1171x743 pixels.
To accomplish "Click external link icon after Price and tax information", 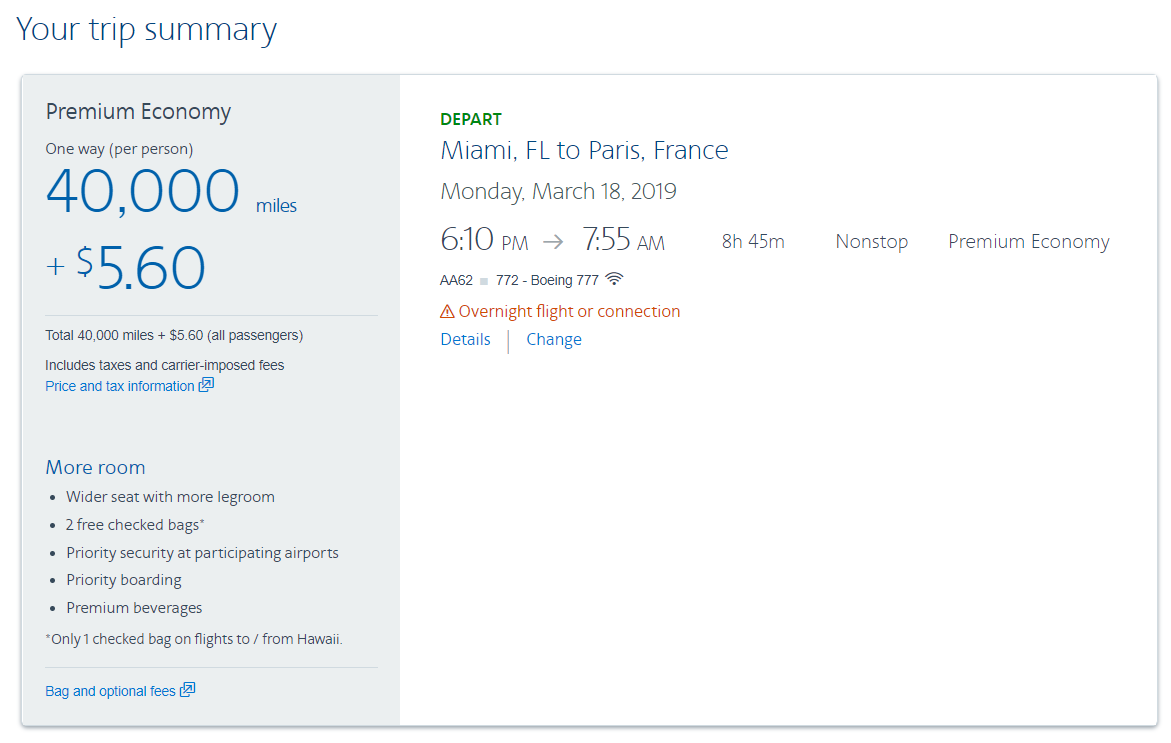I will click(206, 385).
